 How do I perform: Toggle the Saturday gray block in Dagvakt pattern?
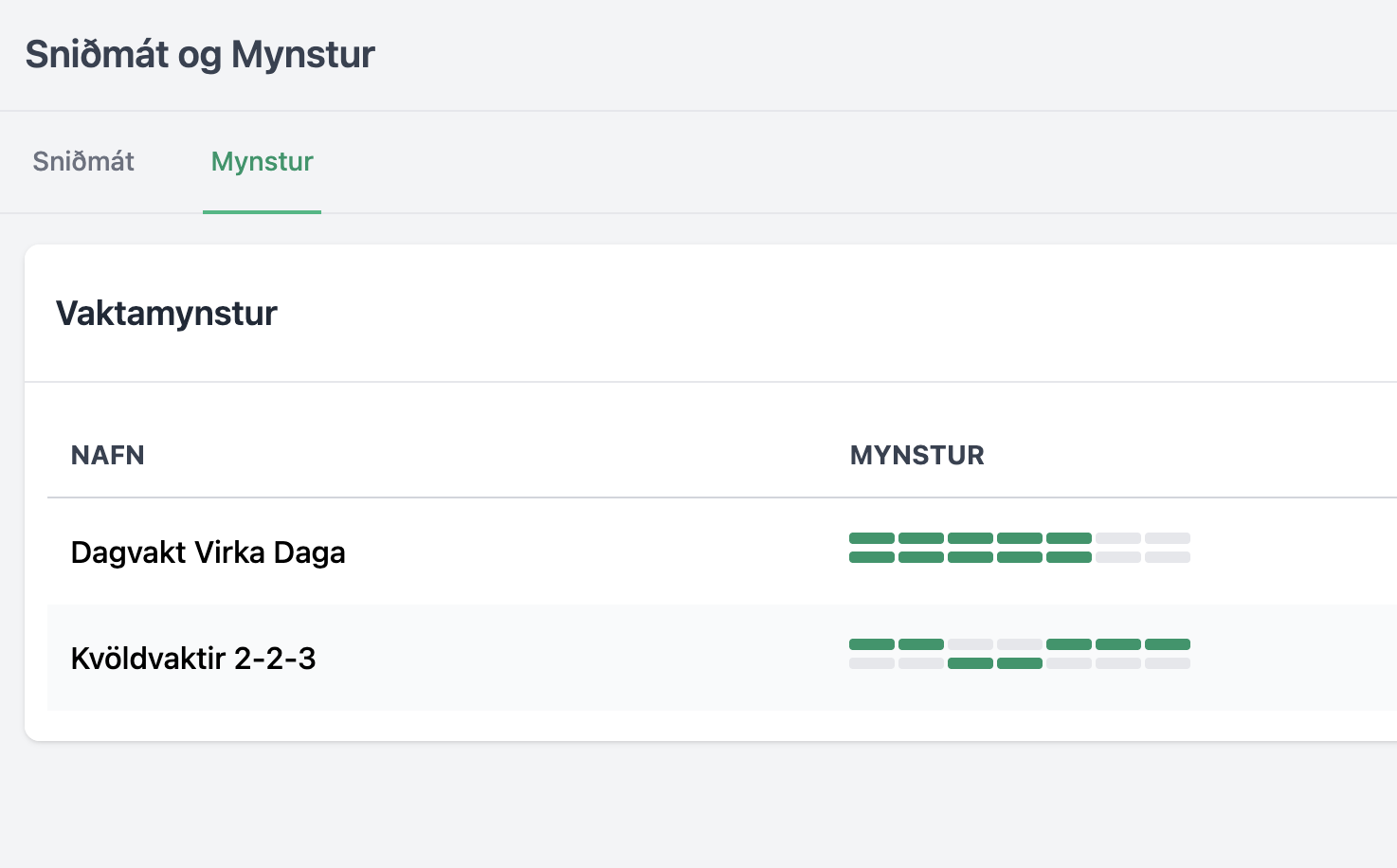[x=1118, y=538]
